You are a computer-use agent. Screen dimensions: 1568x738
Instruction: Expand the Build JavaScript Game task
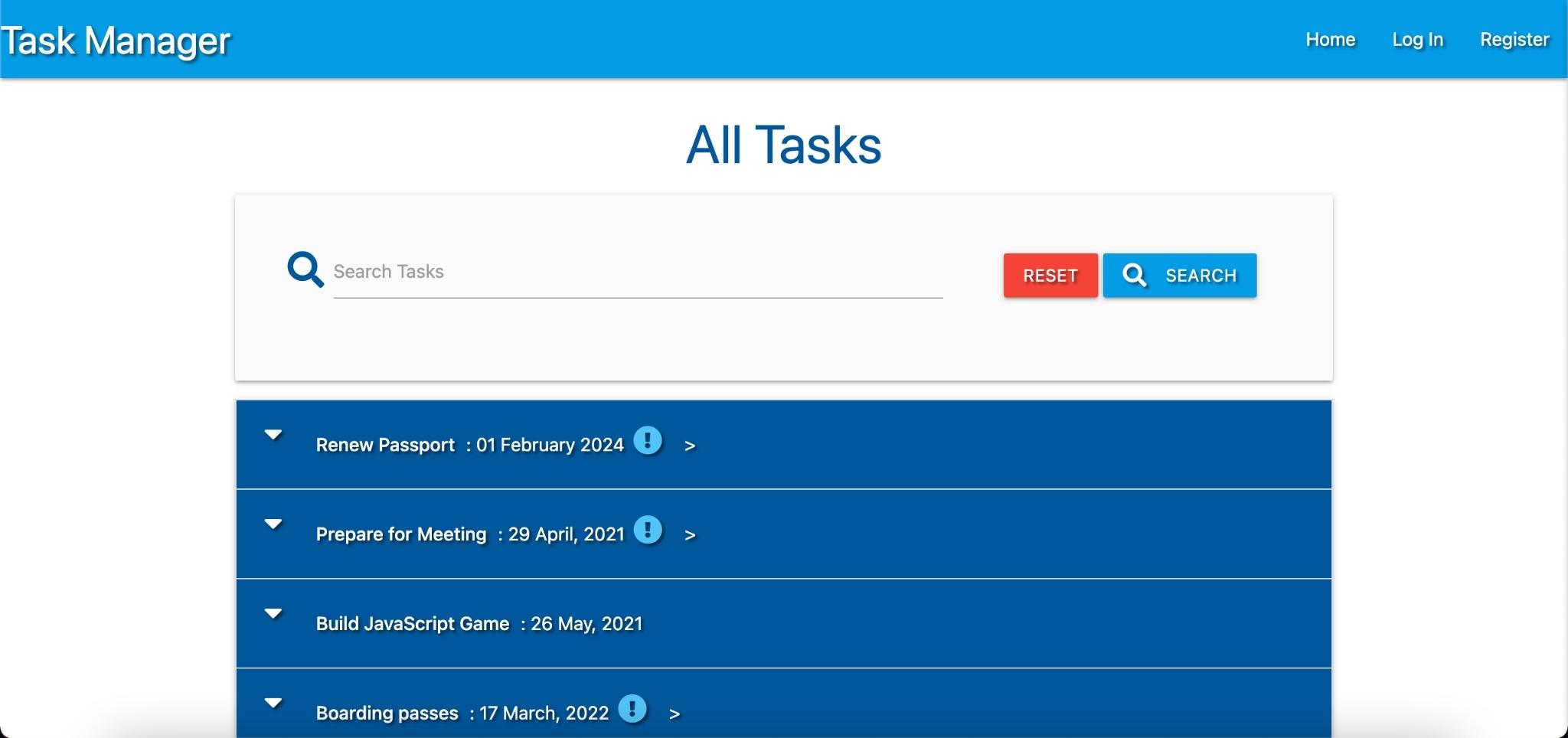[x=273, y=614]
